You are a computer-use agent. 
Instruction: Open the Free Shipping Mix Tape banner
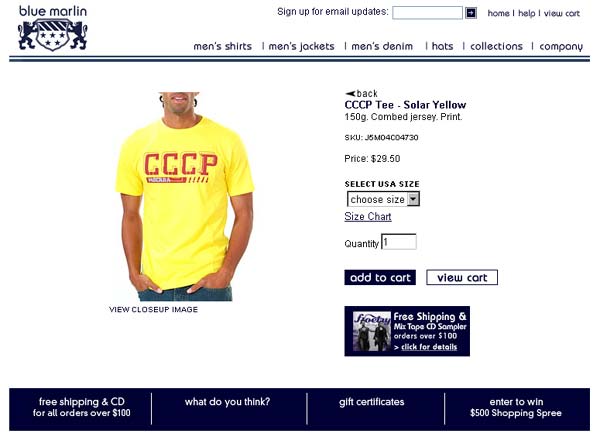tap(407, 331)
